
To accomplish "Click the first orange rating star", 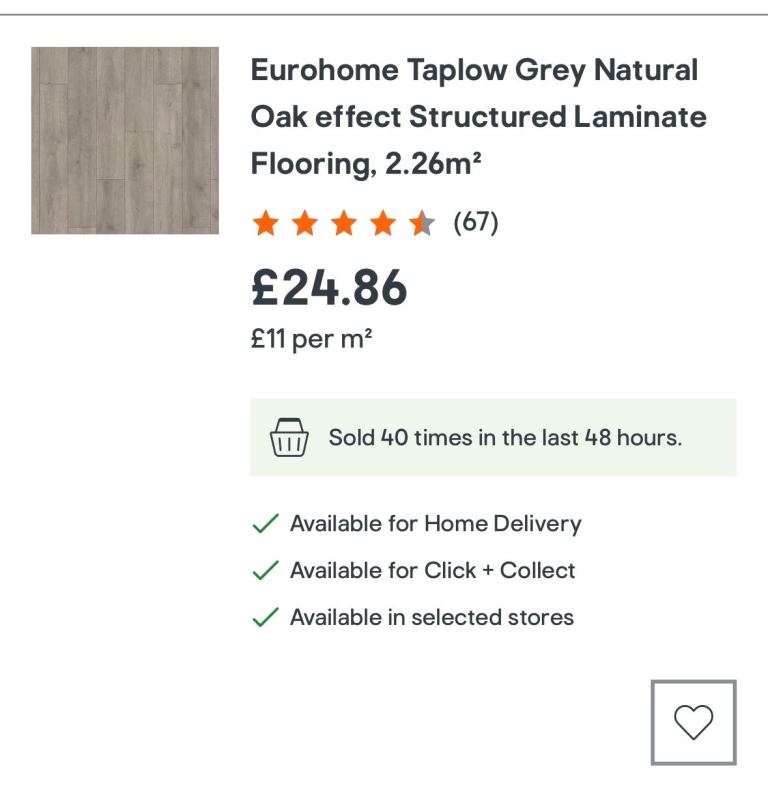I will pos(265,223).
